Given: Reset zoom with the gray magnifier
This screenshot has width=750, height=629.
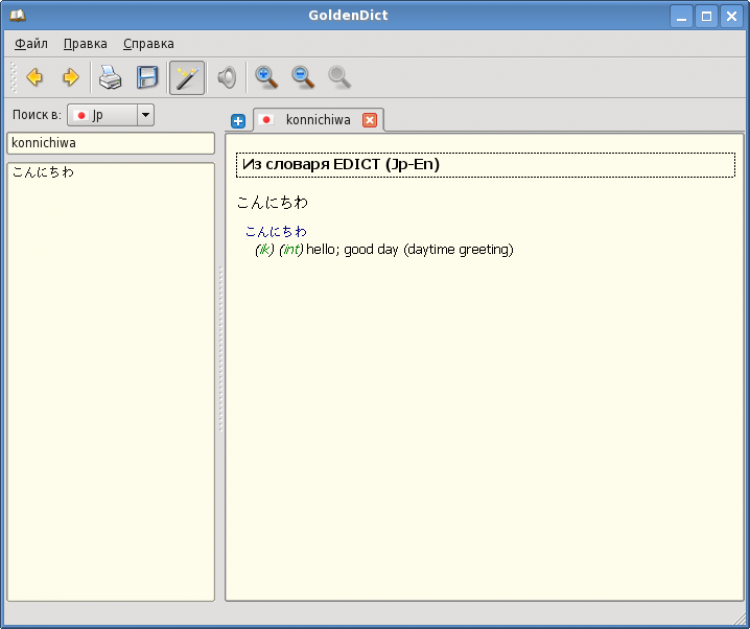Looking at the screenshot, I should 340,77.
